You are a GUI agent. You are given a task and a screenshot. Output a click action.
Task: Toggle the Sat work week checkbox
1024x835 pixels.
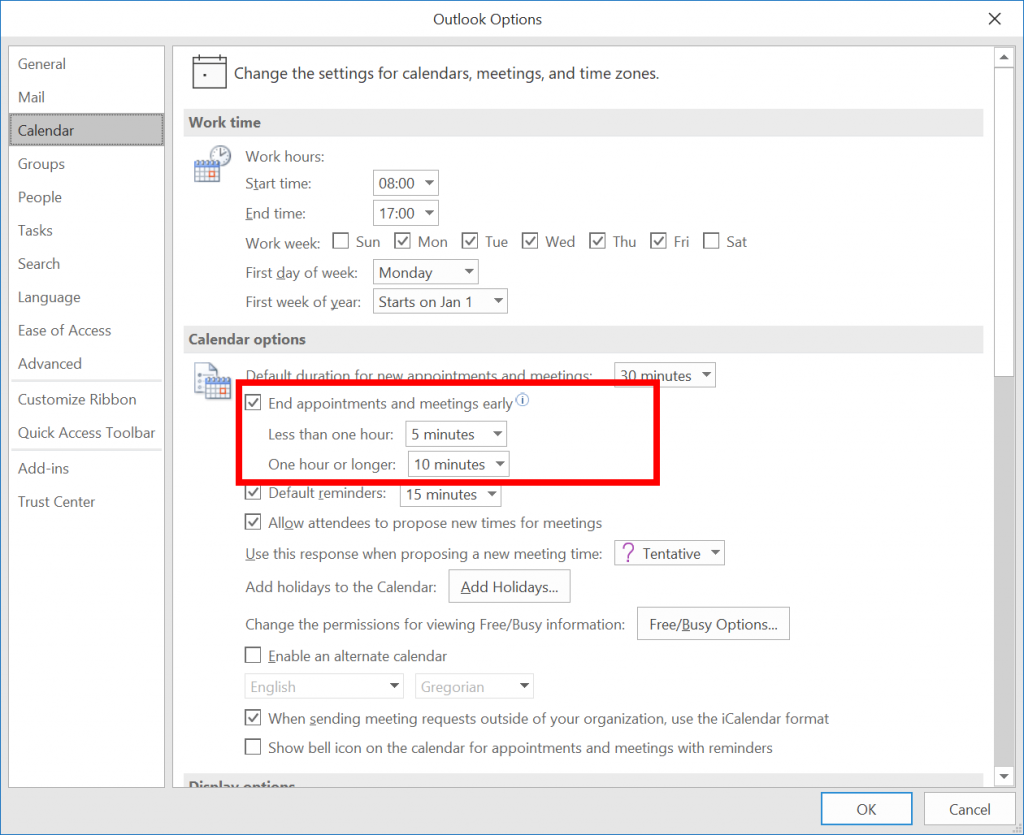click(712, 241)
